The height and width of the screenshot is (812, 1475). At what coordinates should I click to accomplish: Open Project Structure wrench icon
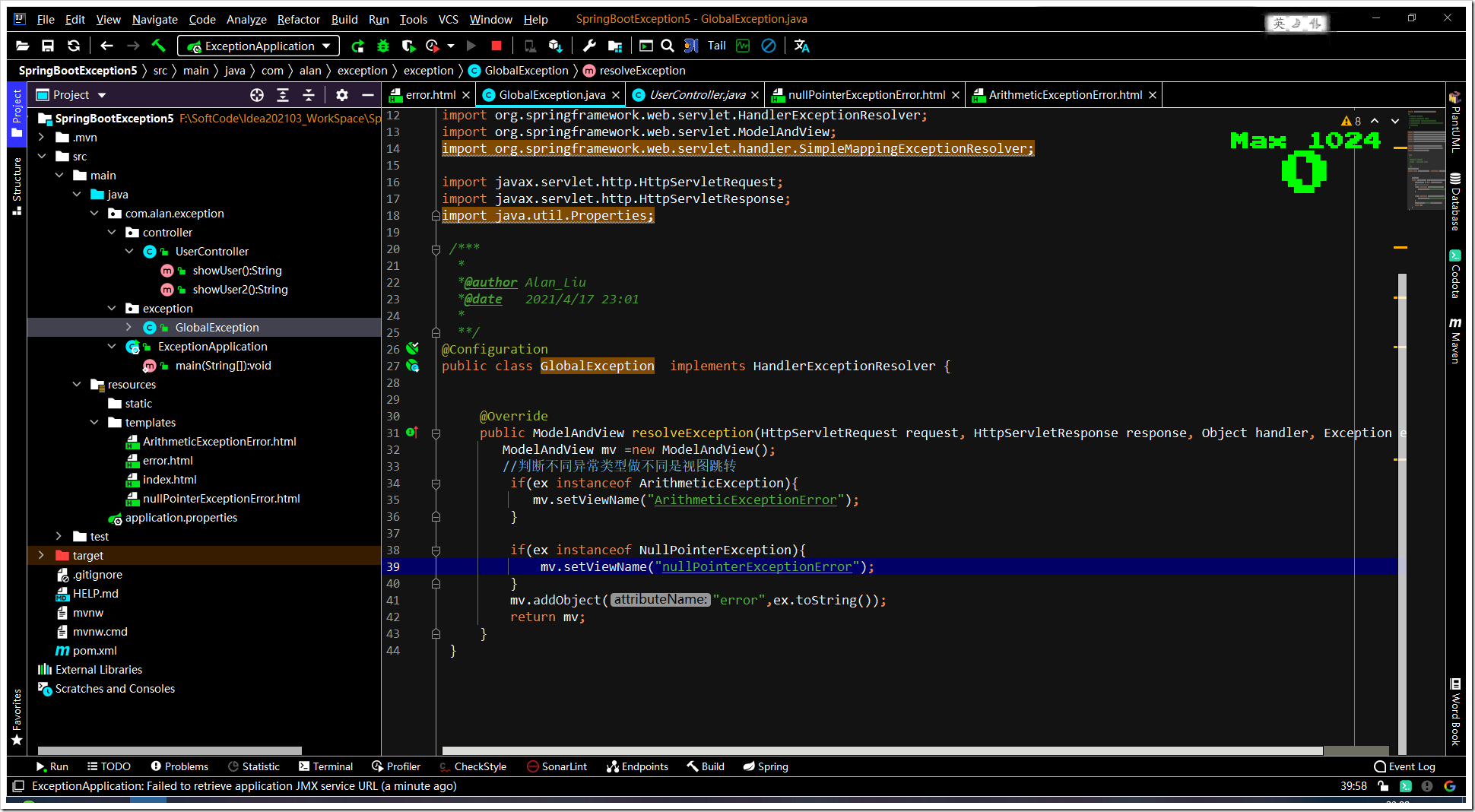click(x=589, y=46)
